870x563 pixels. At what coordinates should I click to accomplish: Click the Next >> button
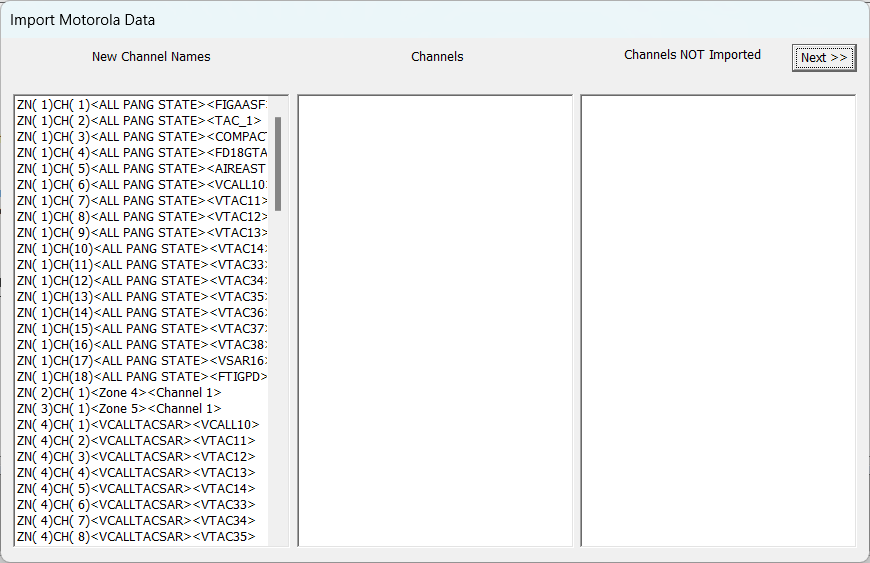[x=824, y=58]
